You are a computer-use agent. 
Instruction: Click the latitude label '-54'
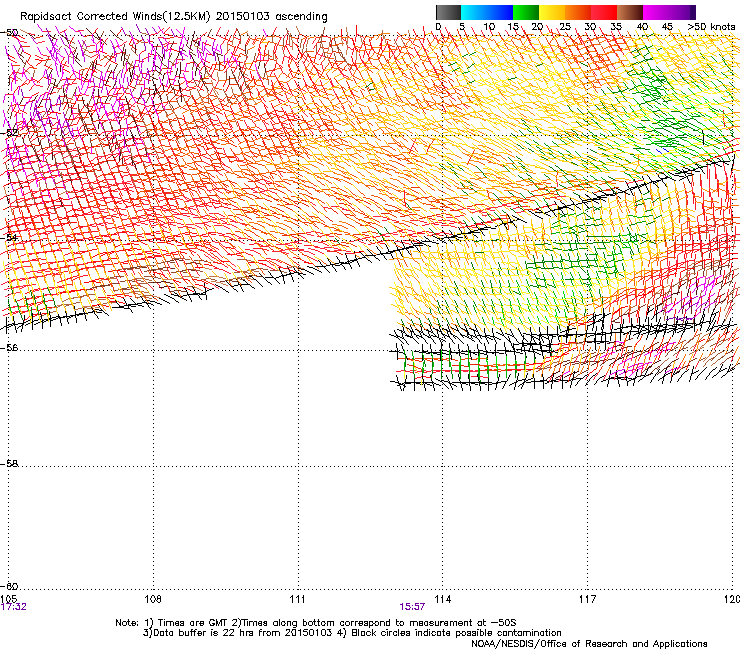(x=10, y=237)
